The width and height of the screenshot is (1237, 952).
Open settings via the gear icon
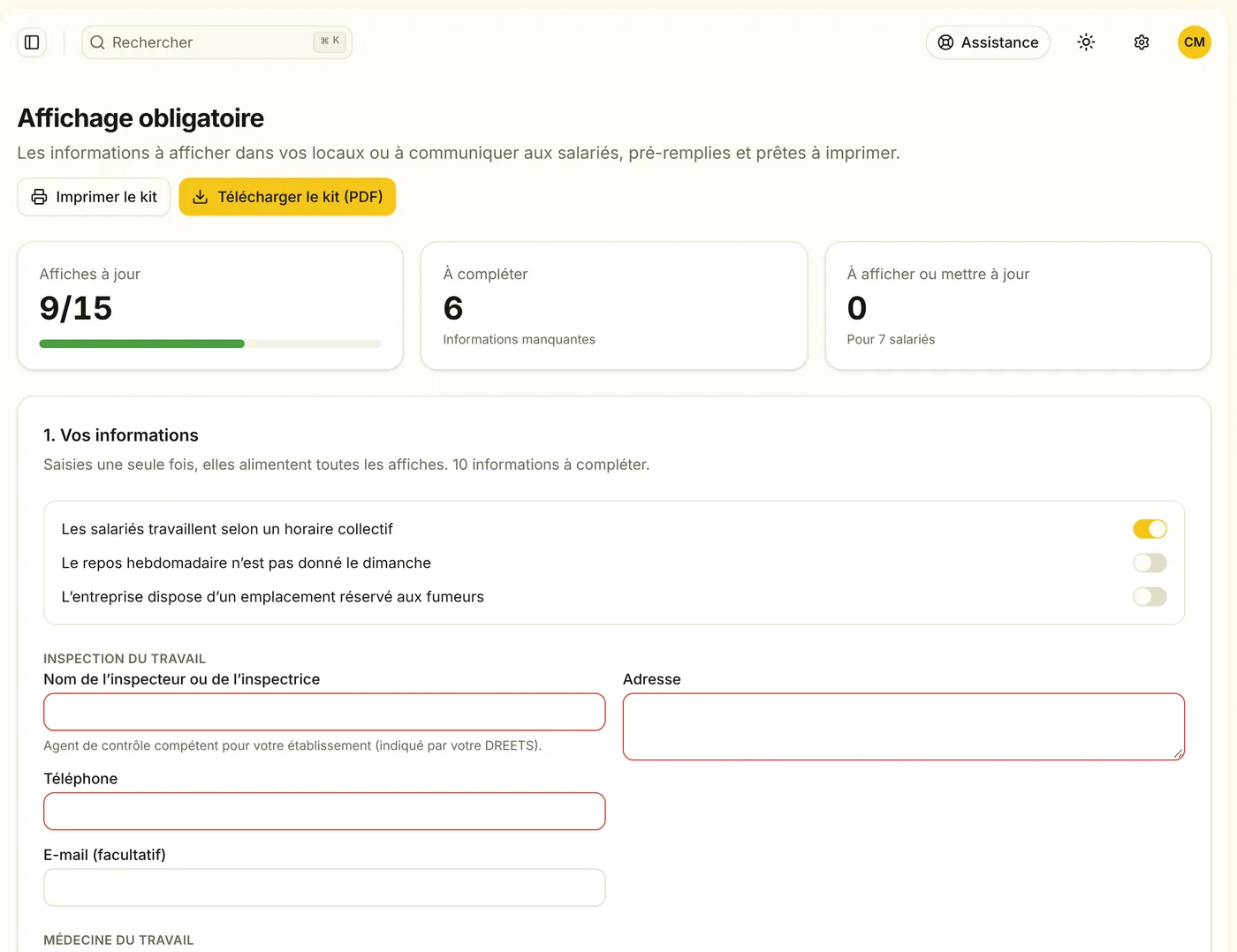[1142, 42]
